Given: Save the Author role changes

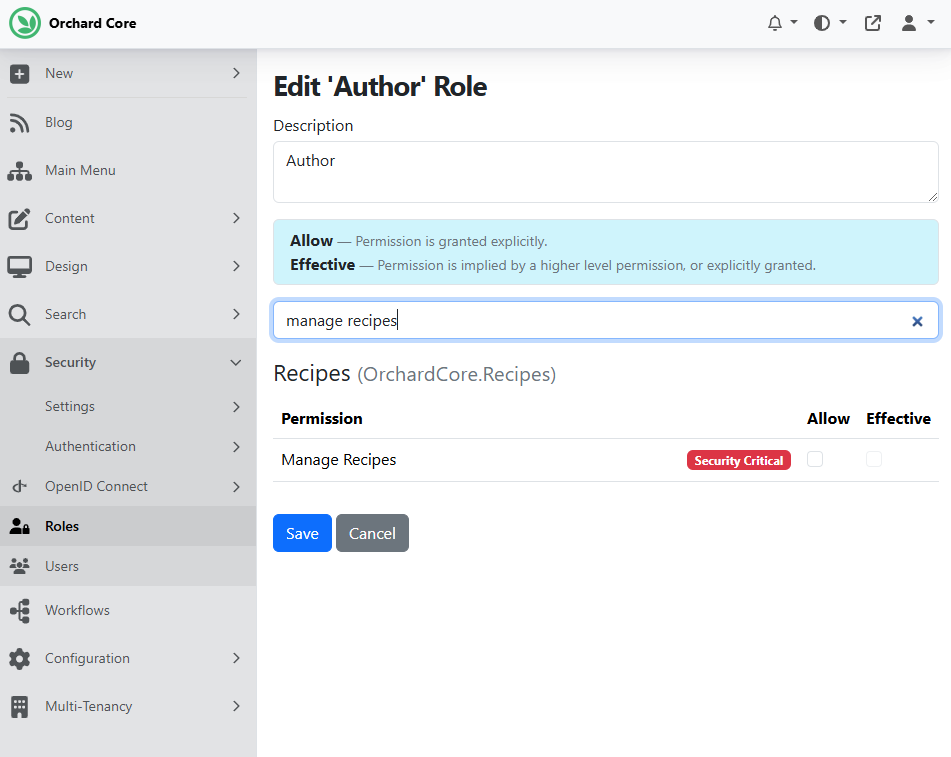Looking at the screenshot, I should coord(302,533).
